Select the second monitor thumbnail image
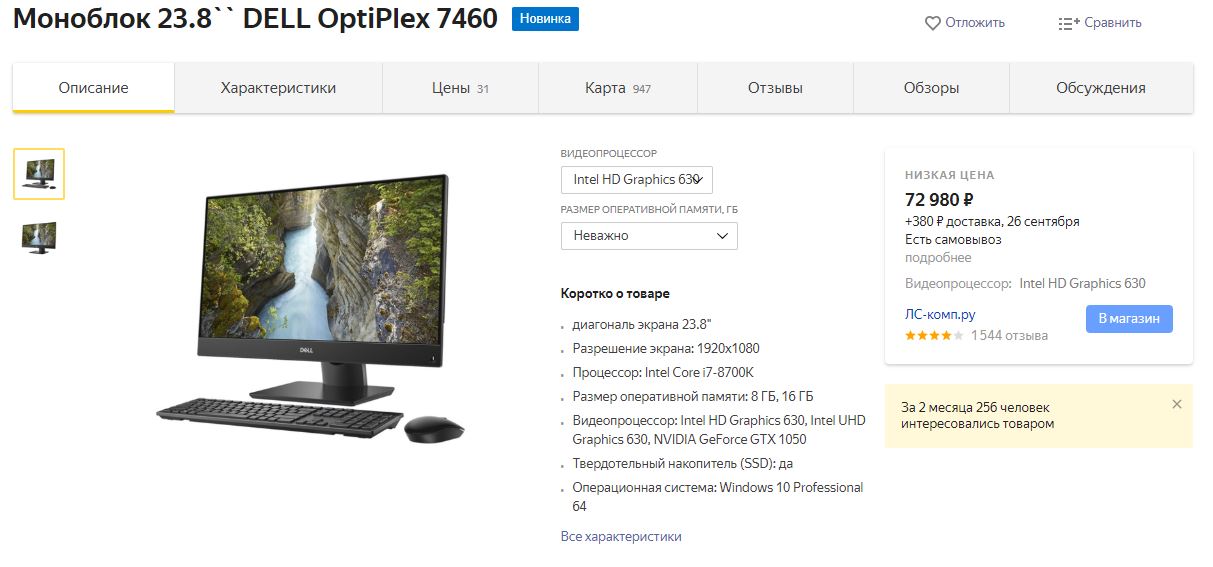Viewport: 1213px width, 567px height. point(39,237)
